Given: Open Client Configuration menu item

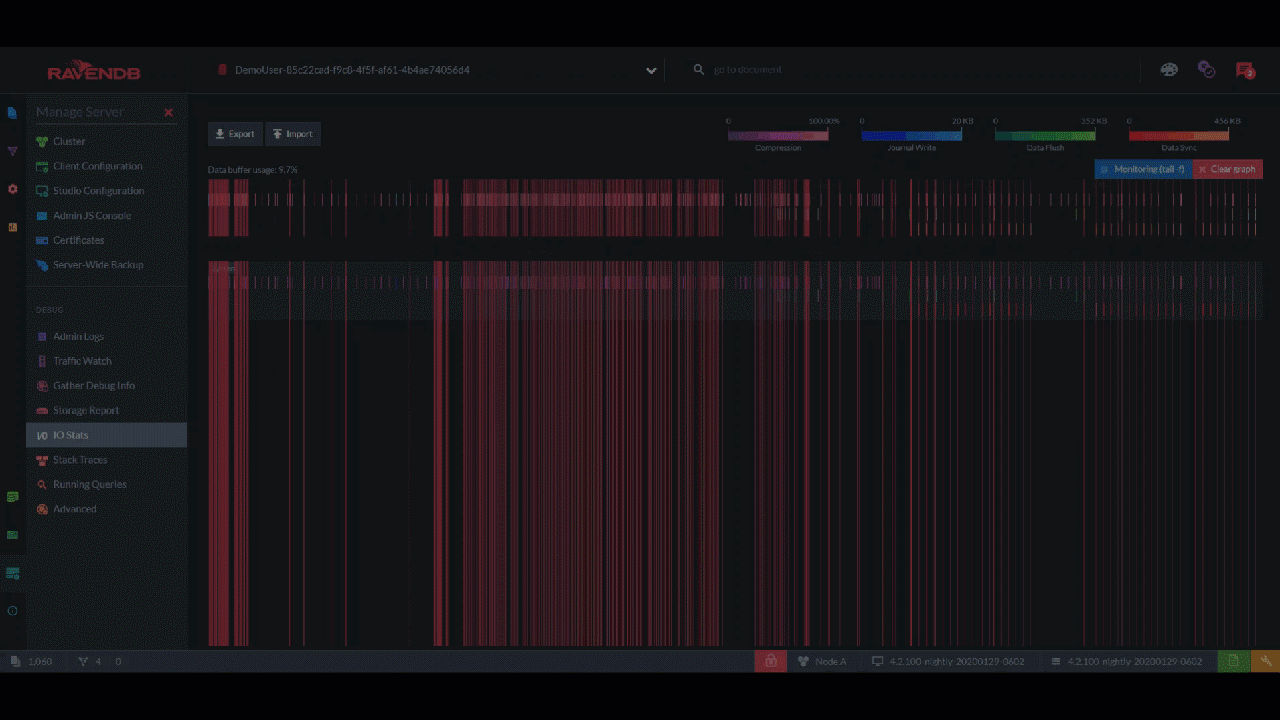Looking at the screenshot, I should coord(106,166).
